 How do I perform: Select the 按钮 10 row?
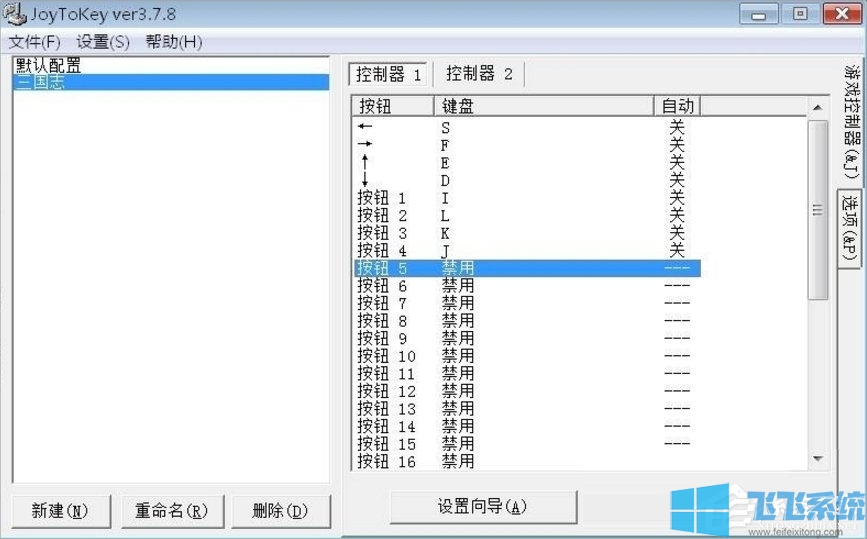point(526,356)
